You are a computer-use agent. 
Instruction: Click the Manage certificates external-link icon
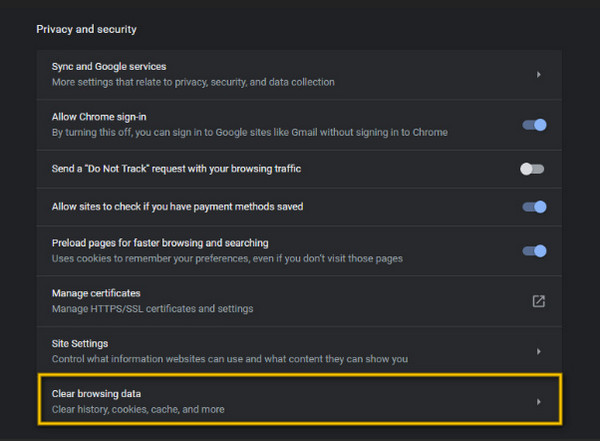coord(538,301)
